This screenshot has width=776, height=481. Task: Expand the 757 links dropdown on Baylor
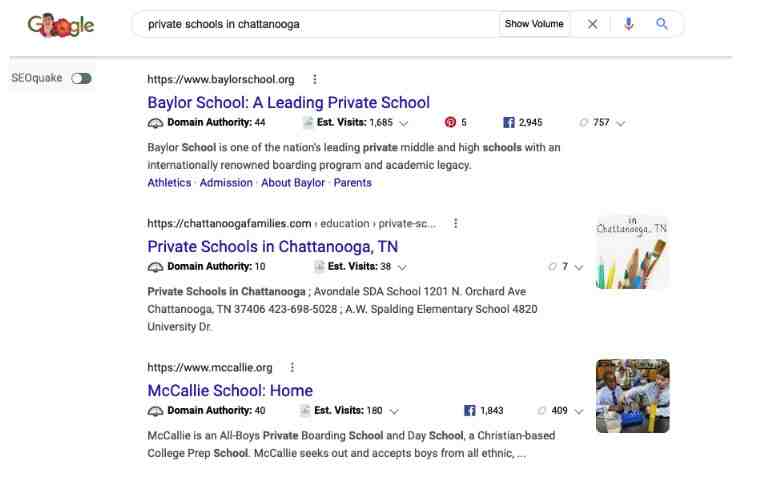click(x=621, y=123)
